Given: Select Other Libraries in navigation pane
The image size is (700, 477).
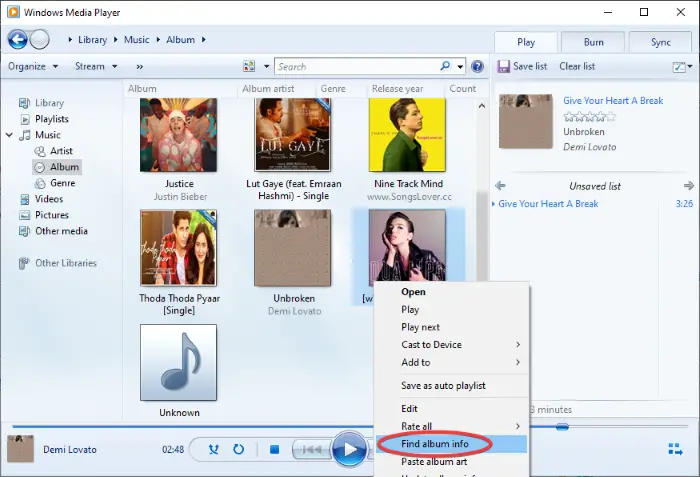Looking at the screenshot, I should point(66,263).
